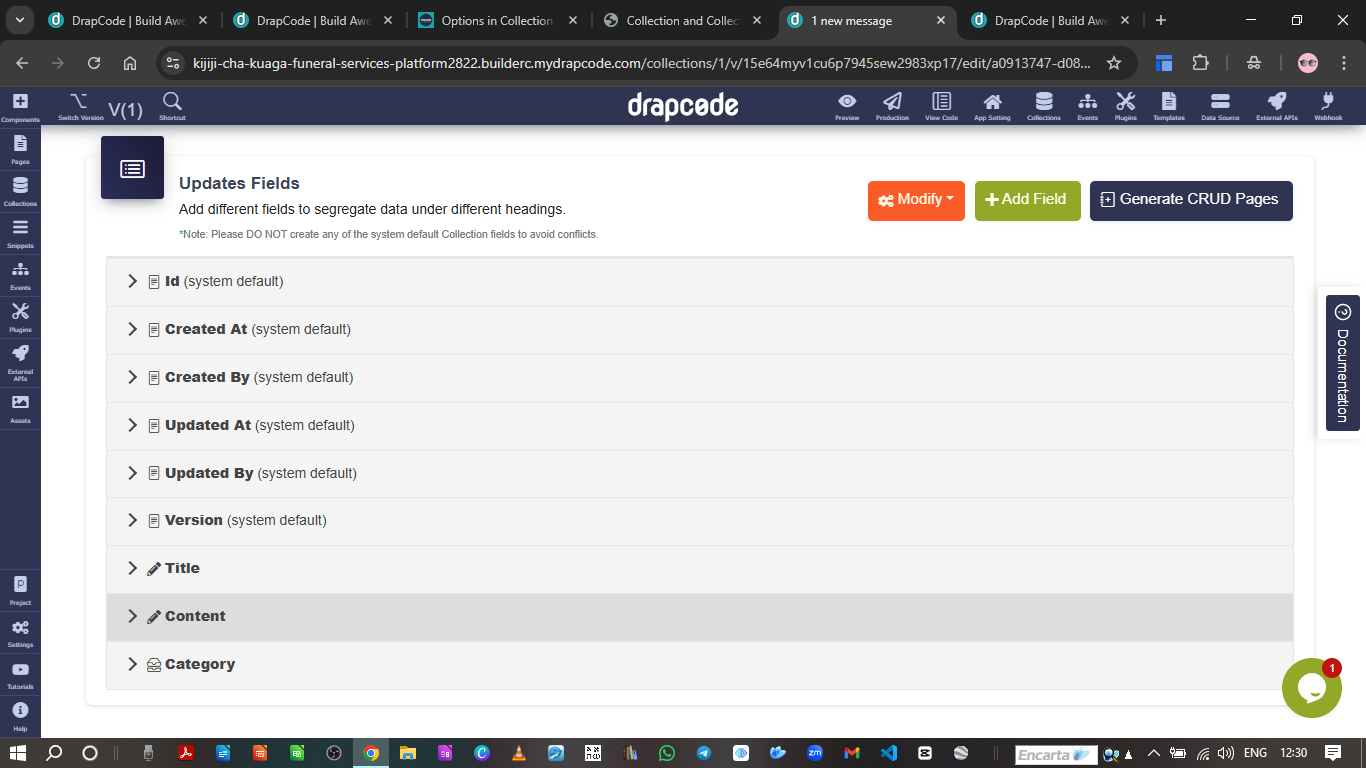Open Webhook in top toolbar
This screenshot has width=1366, height=768.
pyautogui.click(x=1328, y=106)
